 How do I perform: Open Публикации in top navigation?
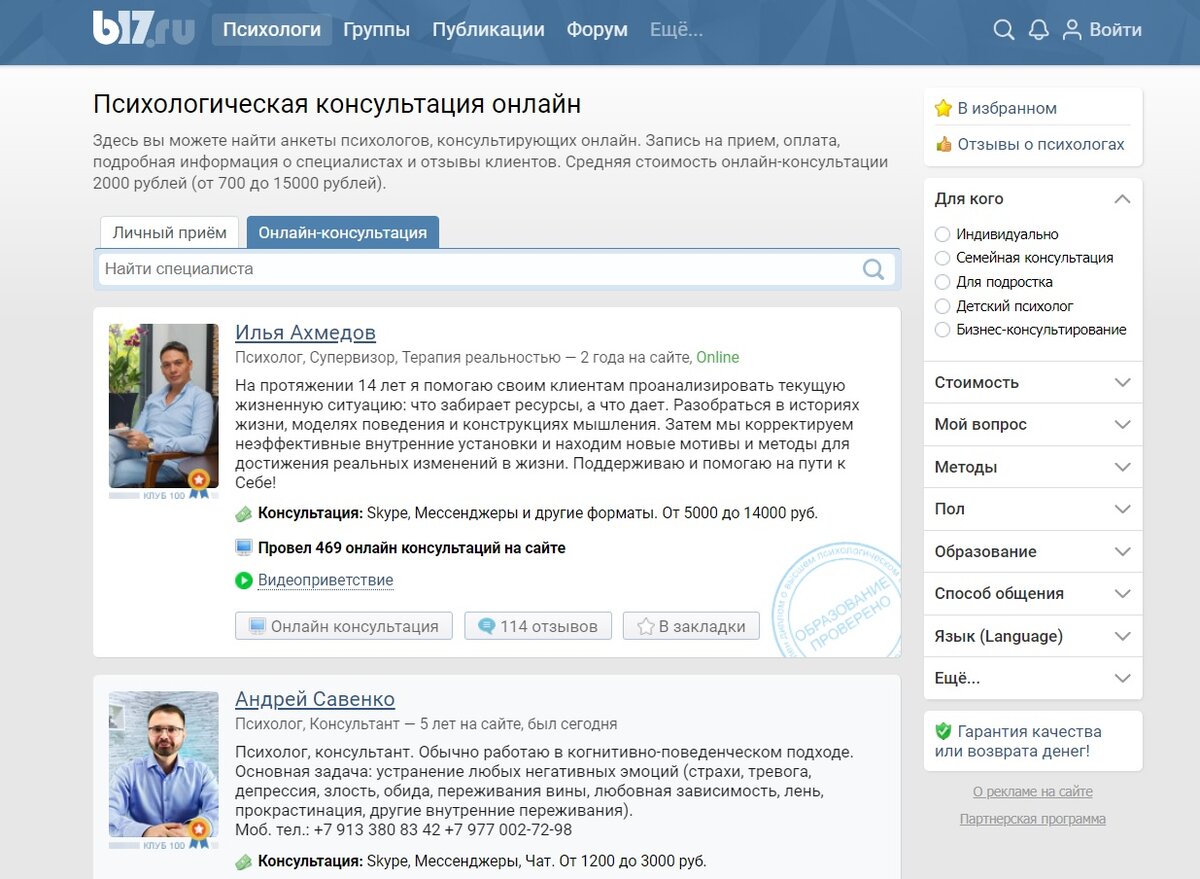[488, 30]
